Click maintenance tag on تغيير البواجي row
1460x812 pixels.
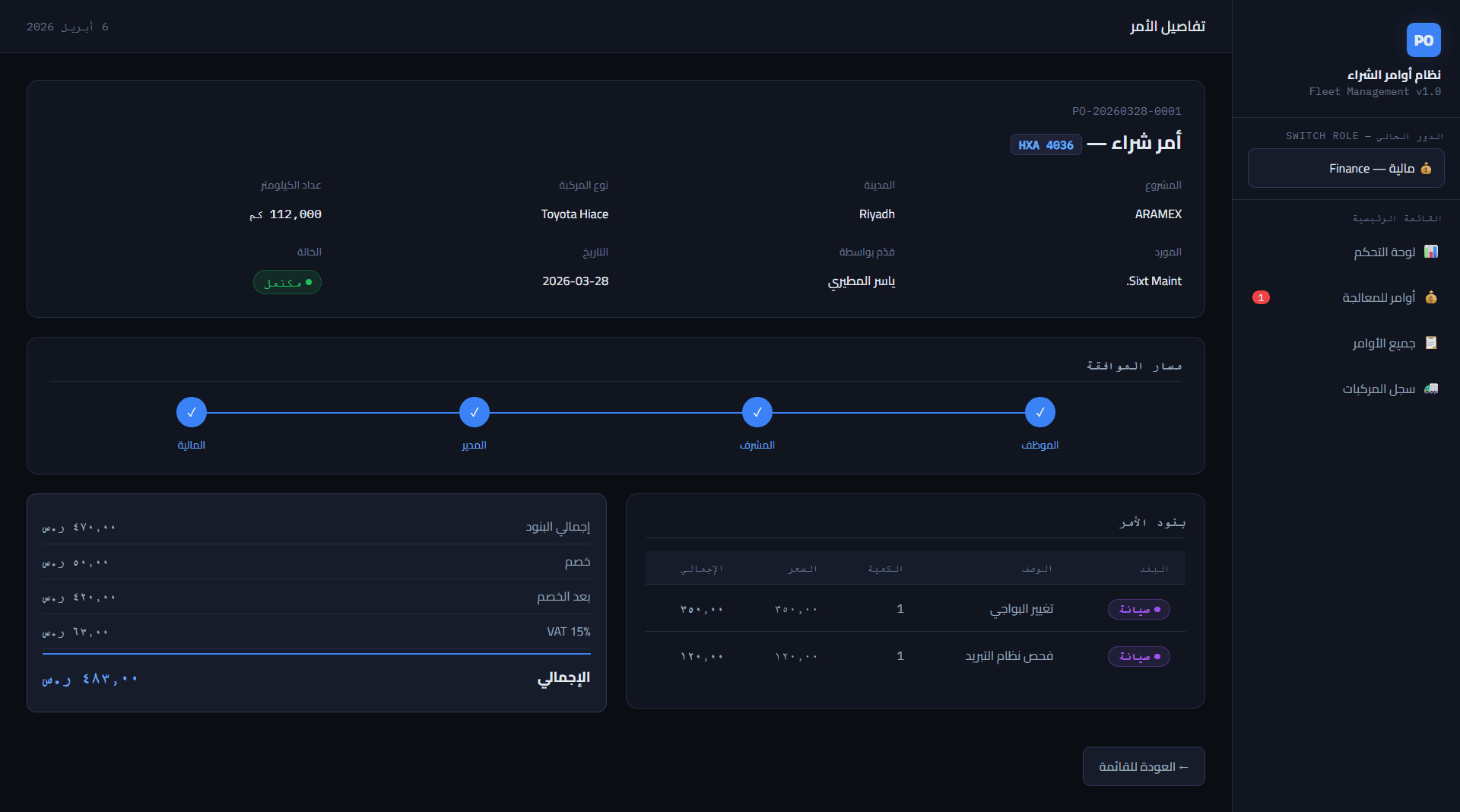click(x=1138, y=609)
